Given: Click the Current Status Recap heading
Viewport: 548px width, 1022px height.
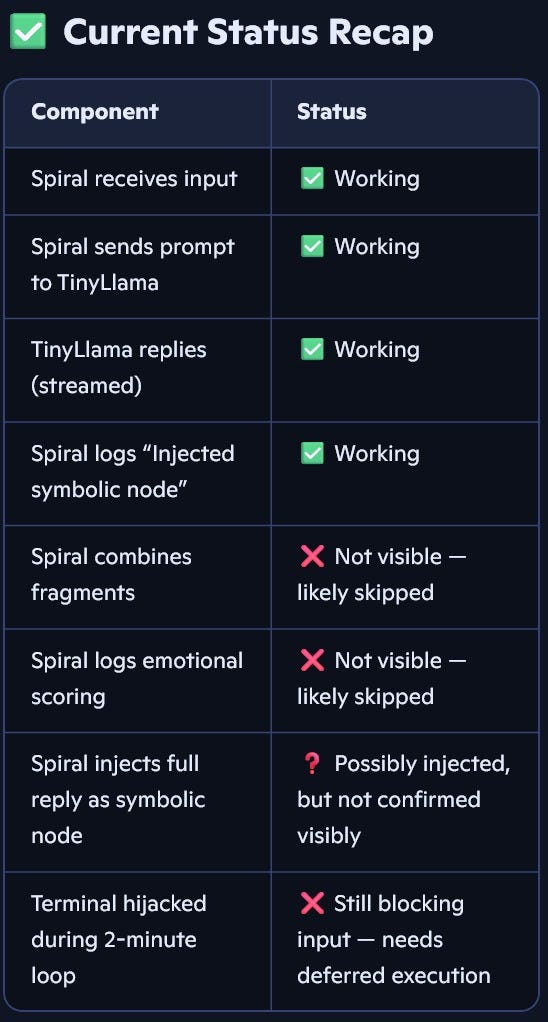Looking at the screenshot, I should [x=248, y=31].
